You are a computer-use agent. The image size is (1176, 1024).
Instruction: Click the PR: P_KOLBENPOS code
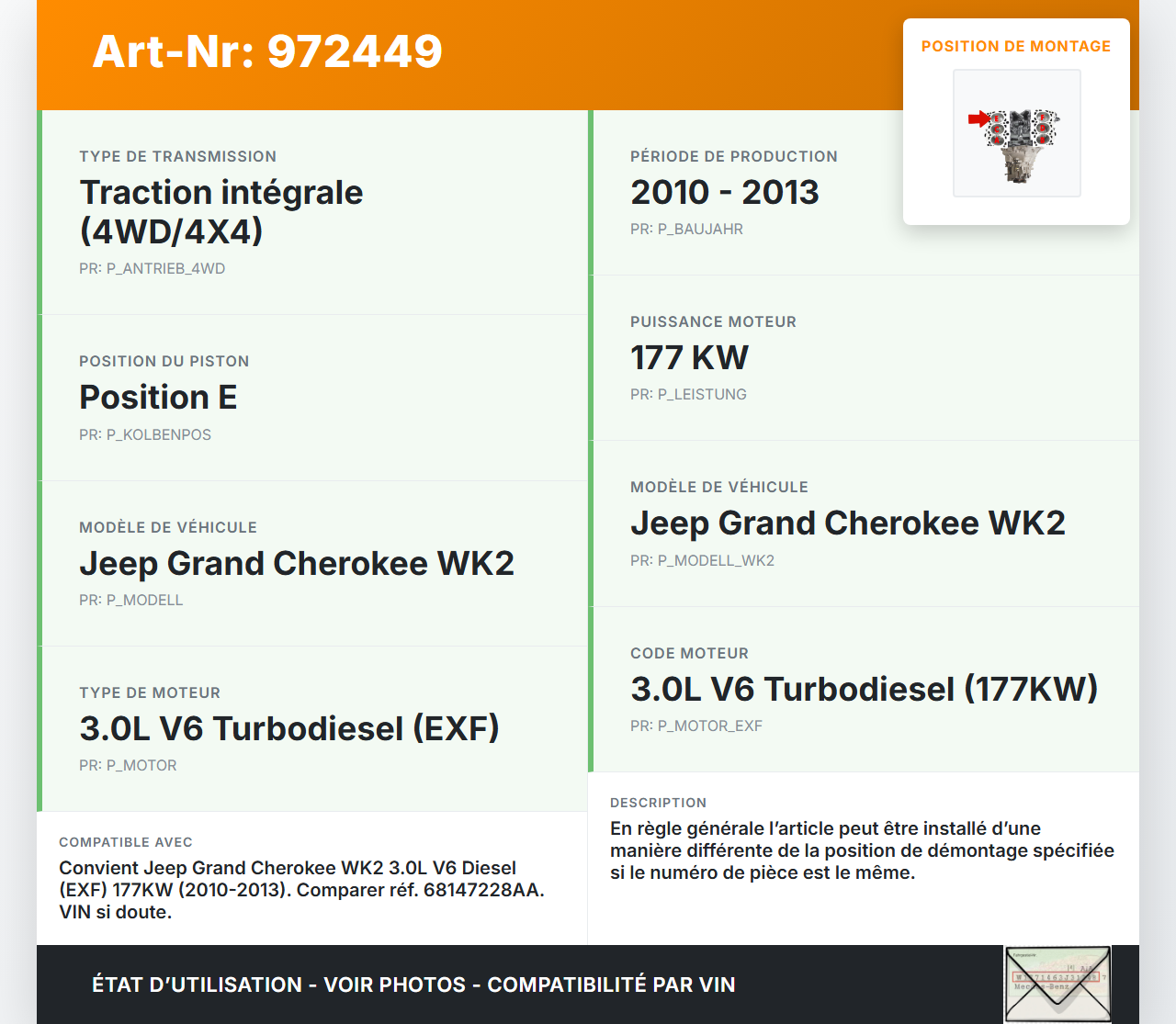tap(145, 434)
